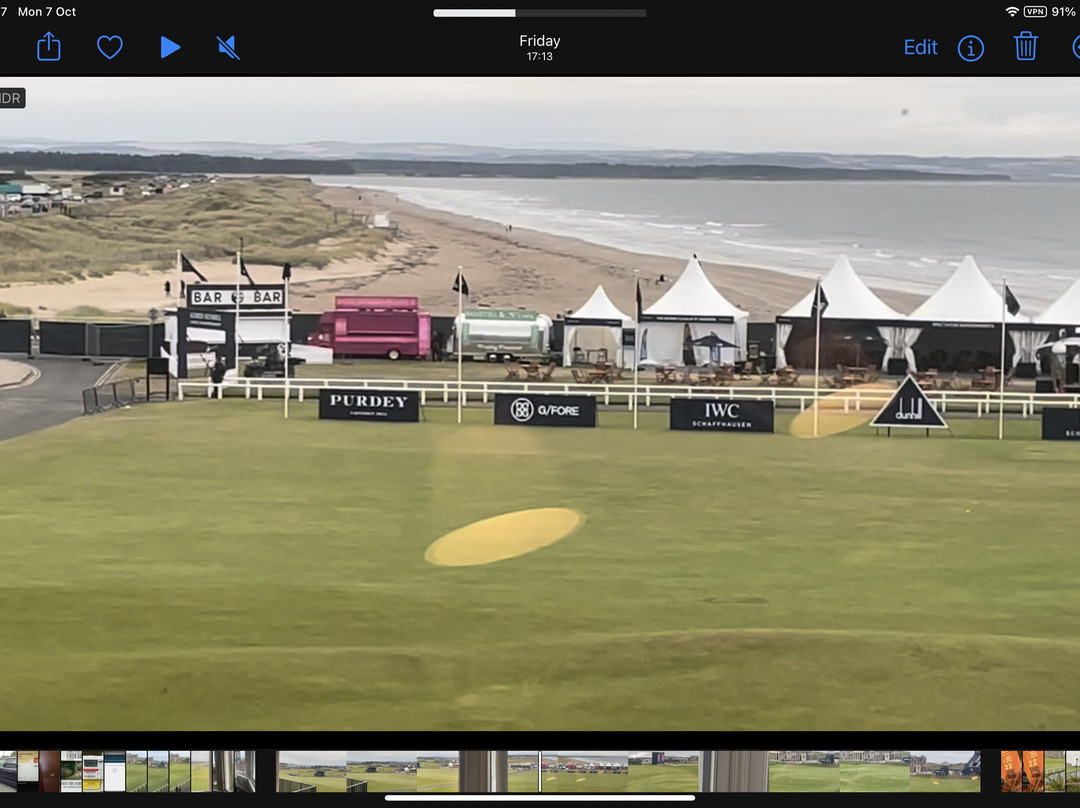
Task: Tap the home indicator bar
Action: [x=539, y=798]
